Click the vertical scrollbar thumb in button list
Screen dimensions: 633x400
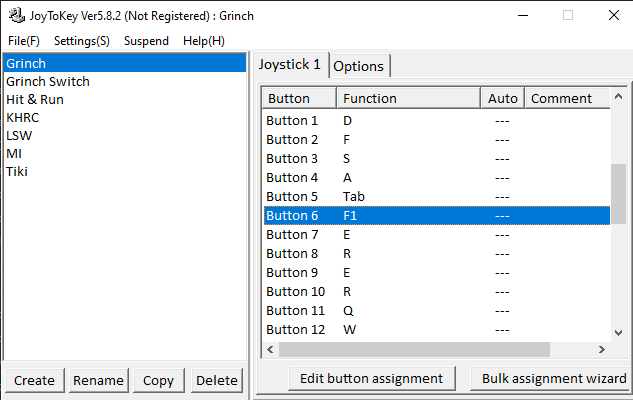618,194
